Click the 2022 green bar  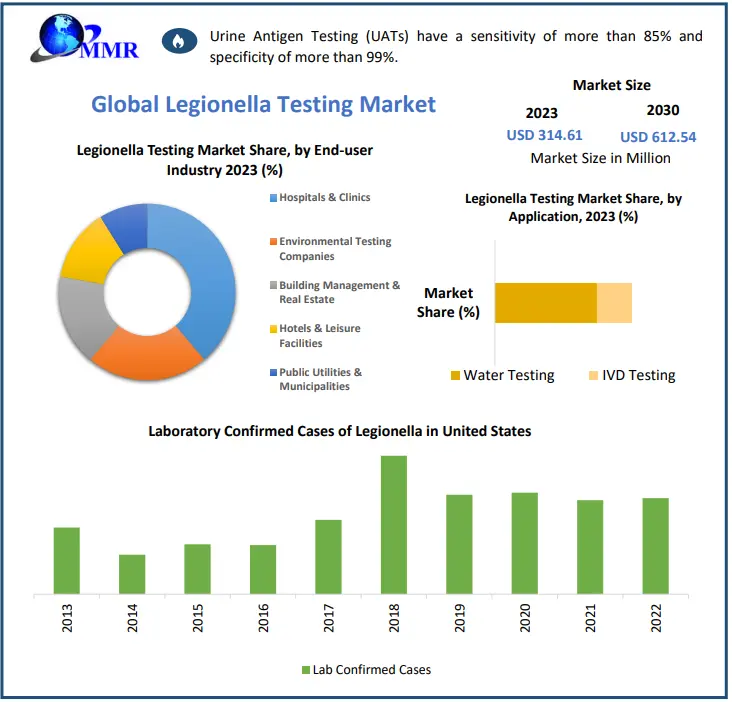point(655,545)
